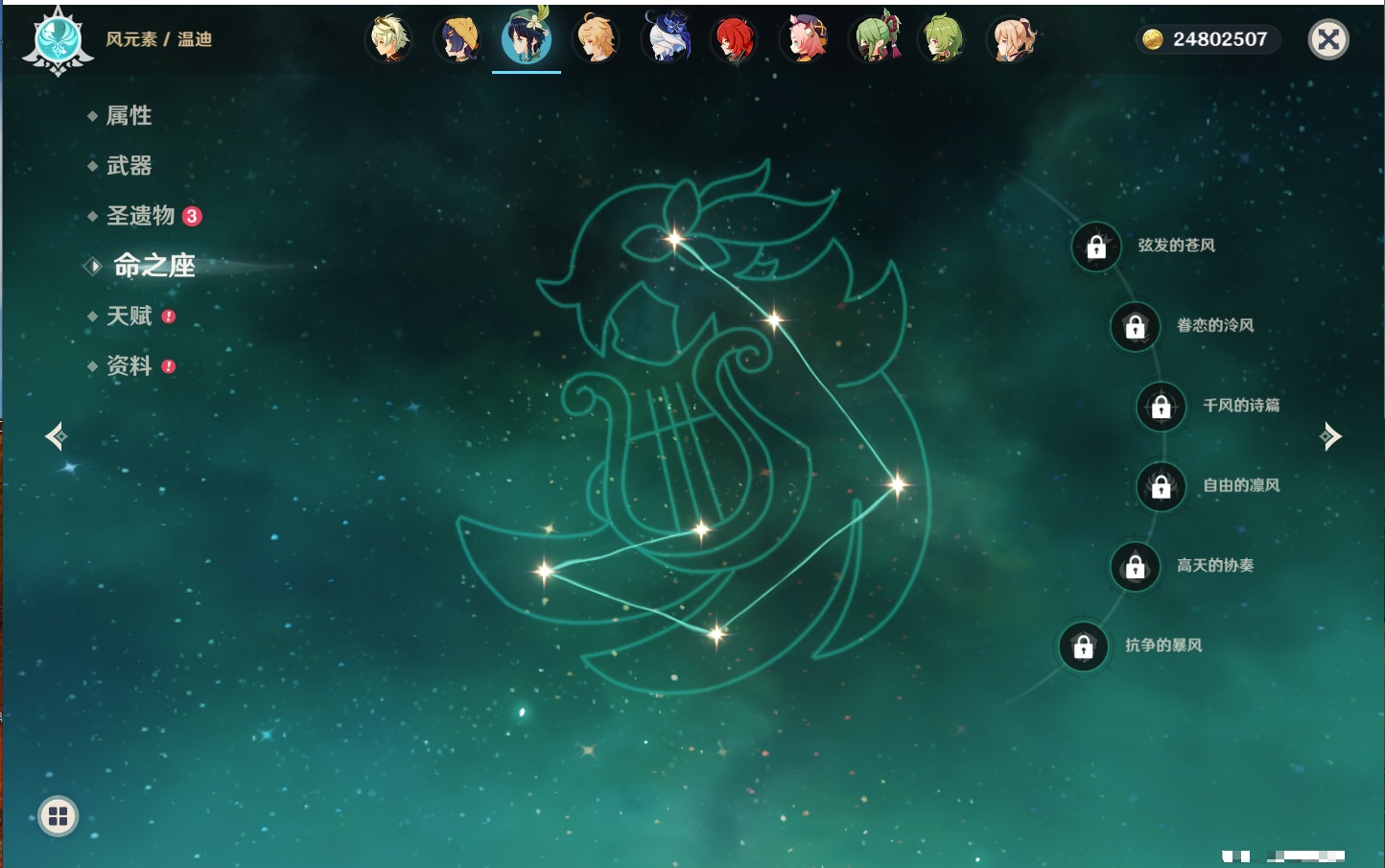Open the locked 高天的协奏 constellation
Image resolution: width=1385 pixels, height=868 pixels.
pyautogui.click(x=1136, y=567)
